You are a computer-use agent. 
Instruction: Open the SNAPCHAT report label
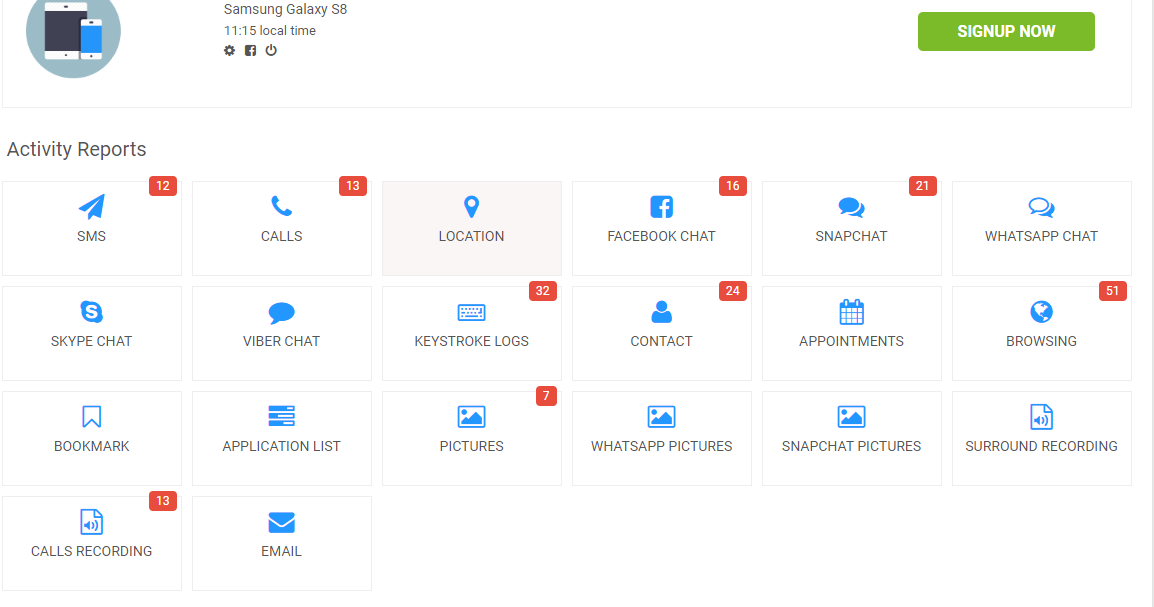pos(852,236)
